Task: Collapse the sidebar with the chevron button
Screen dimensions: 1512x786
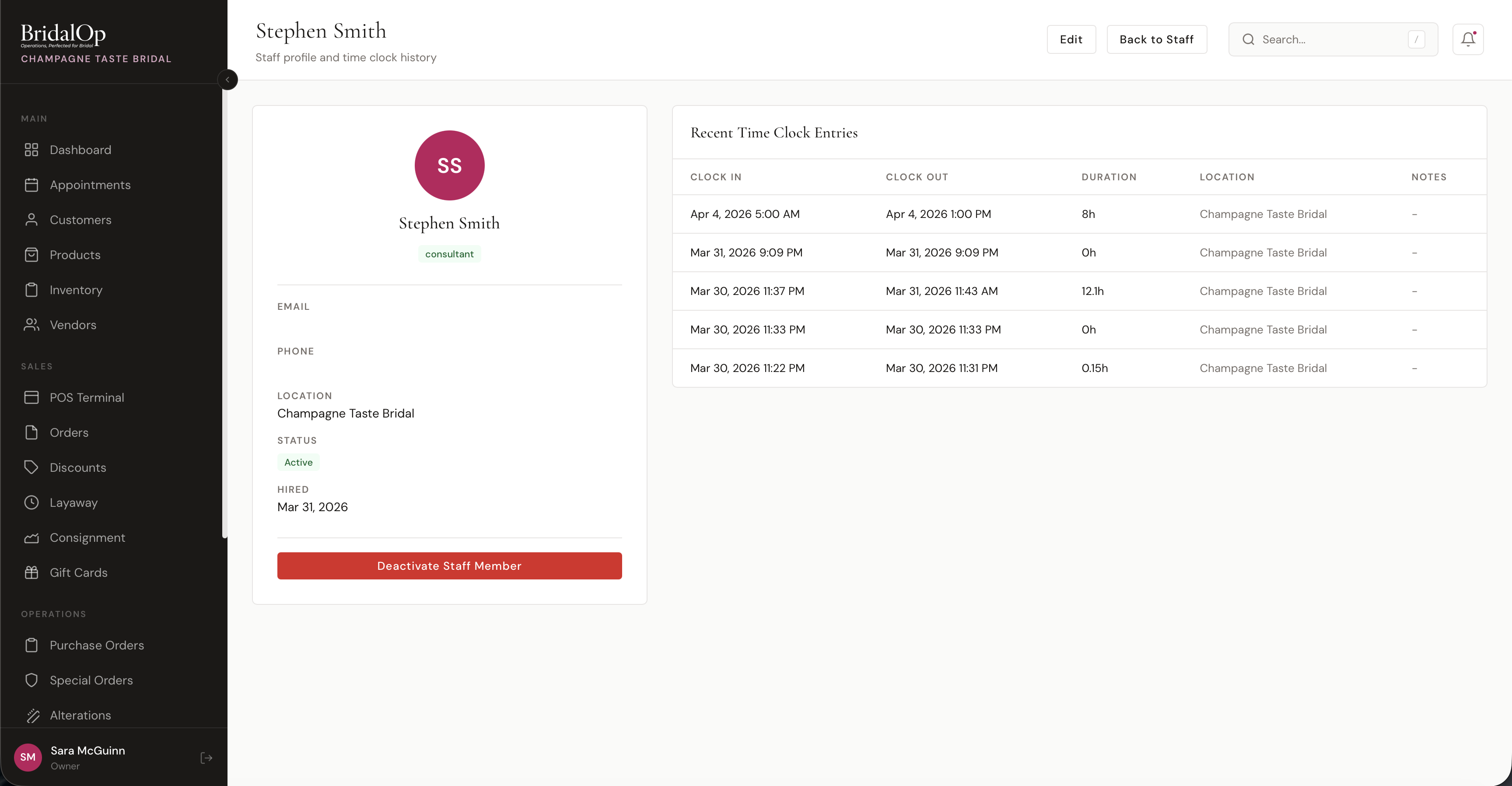Action: tap(227, 80)
